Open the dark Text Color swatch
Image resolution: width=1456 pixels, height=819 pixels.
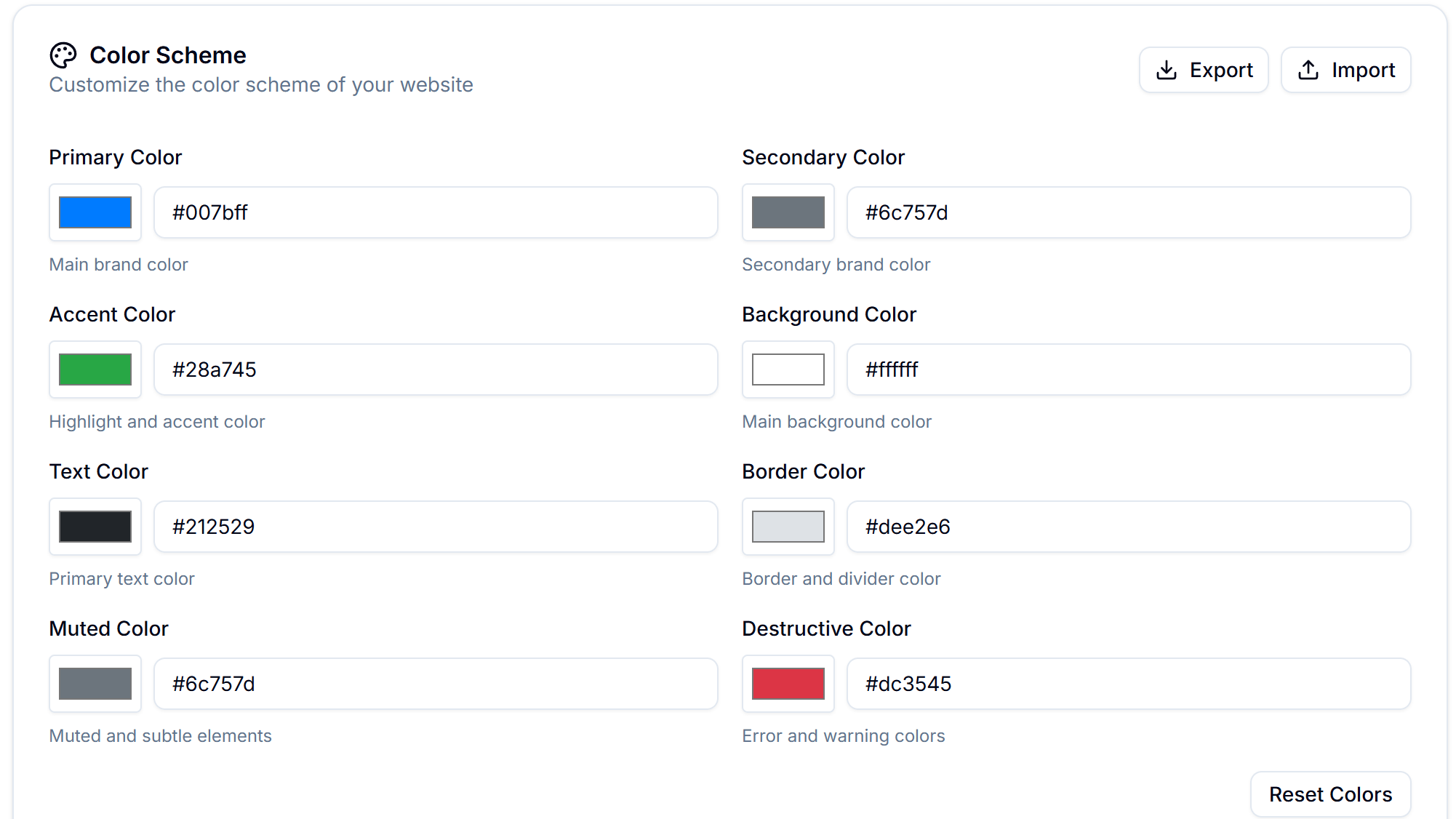[x=95, y=527]
